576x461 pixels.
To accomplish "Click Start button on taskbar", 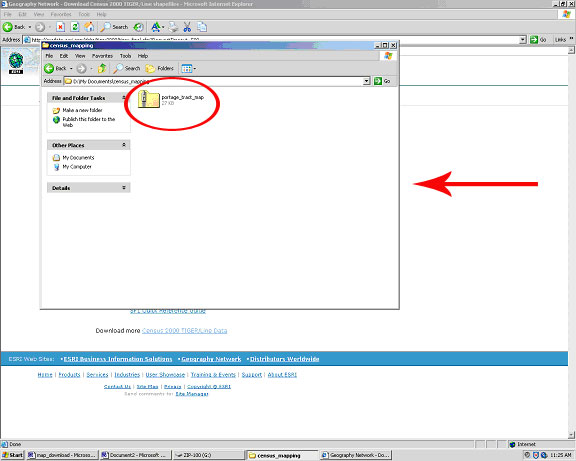I will point(12,455).
